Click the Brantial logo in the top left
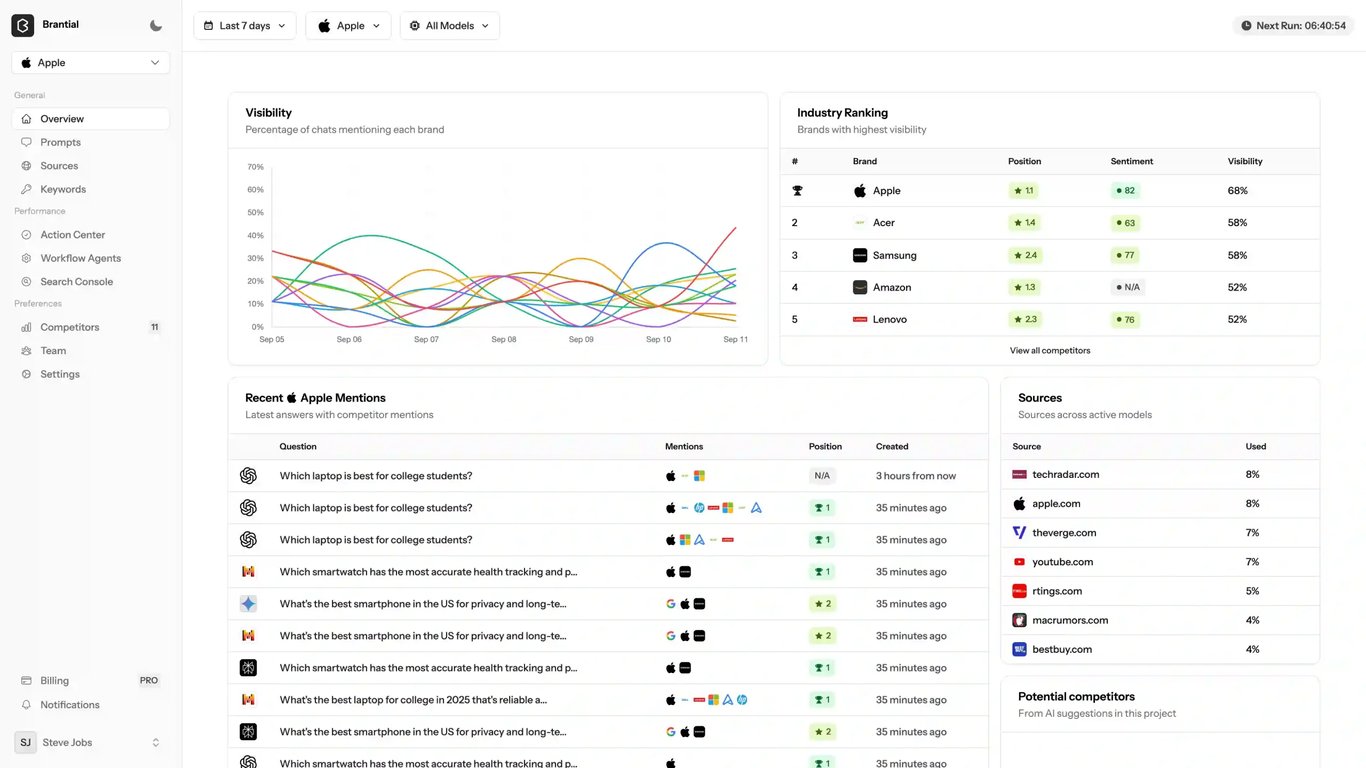This screenshot has width=1366, height=768. click(22, 24)
